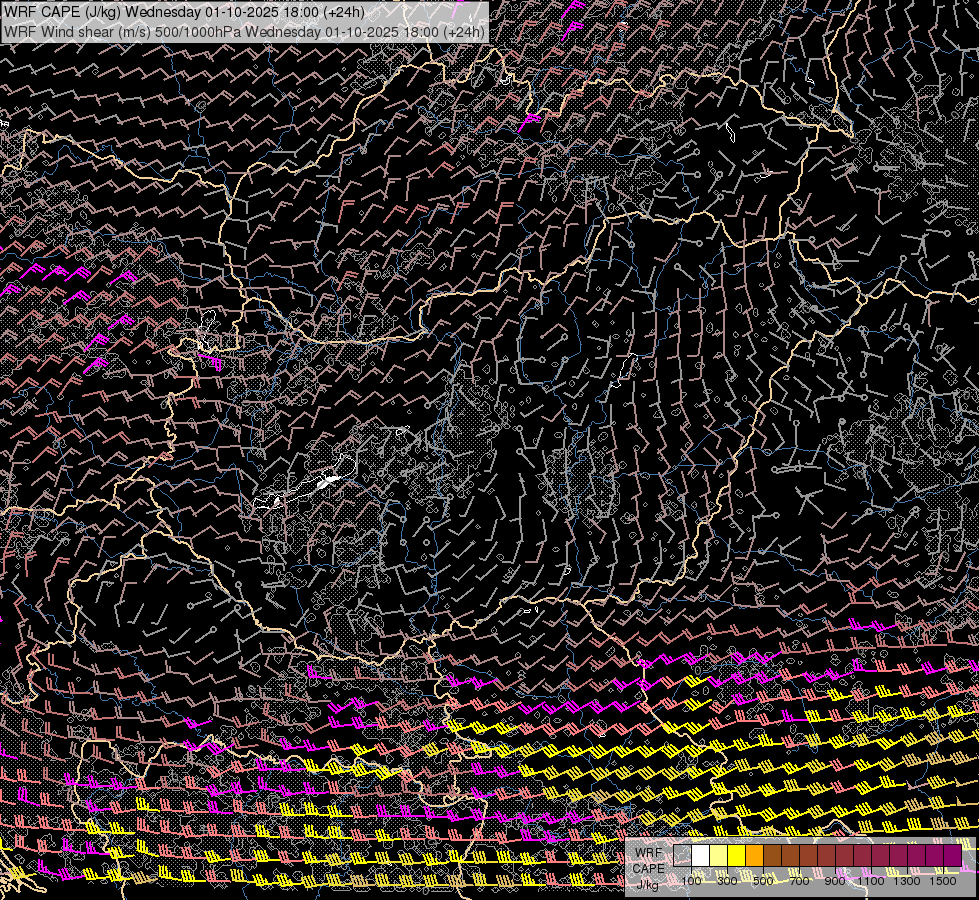This screenshot has height=900, width=979.
Task: Click the dotted gray first legend swatch
Action: coord(683,855)
